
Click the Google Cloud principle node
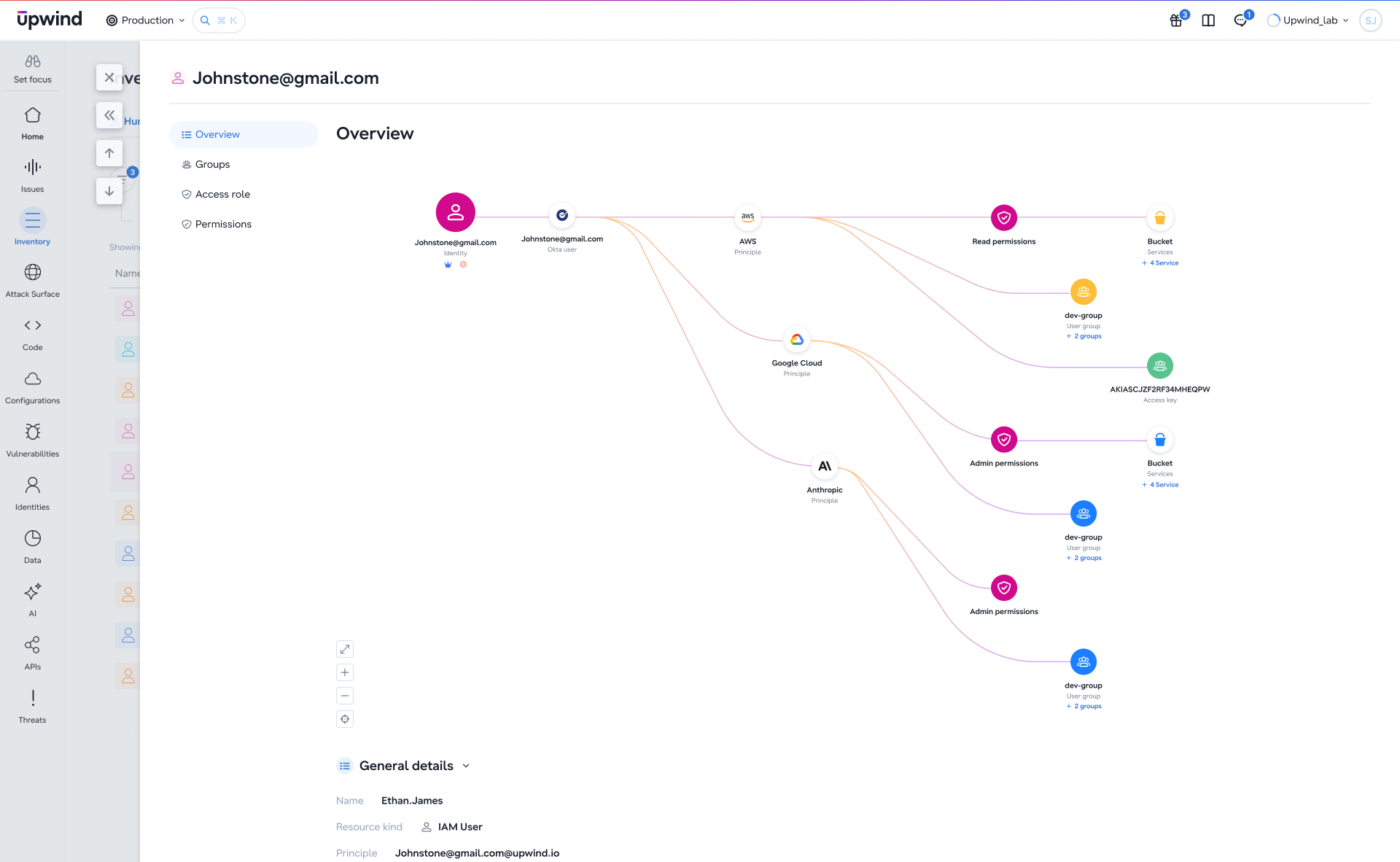click(797, 339)
